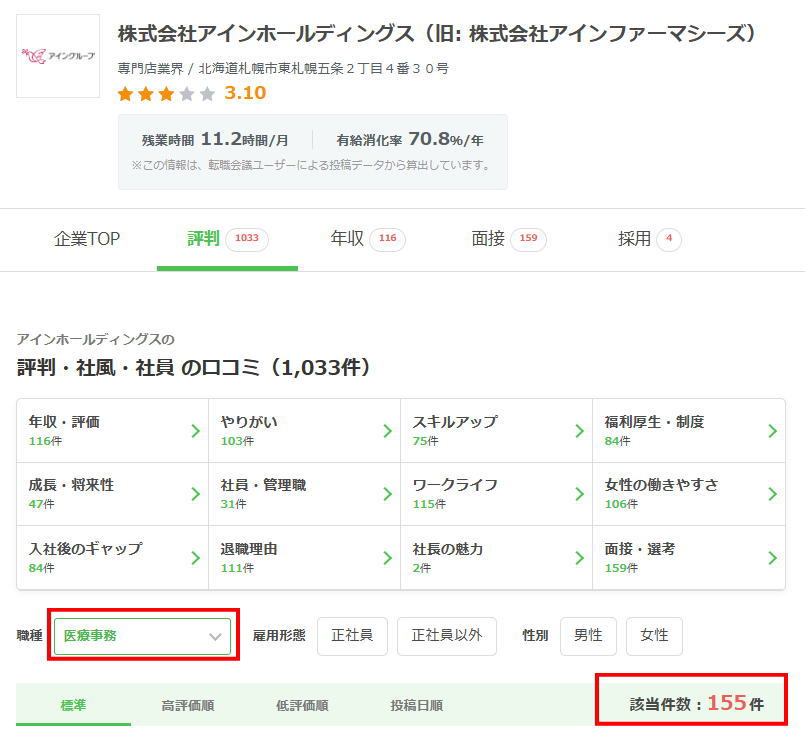
Task: Filter reviews by 女性
Action: point(654,636)
